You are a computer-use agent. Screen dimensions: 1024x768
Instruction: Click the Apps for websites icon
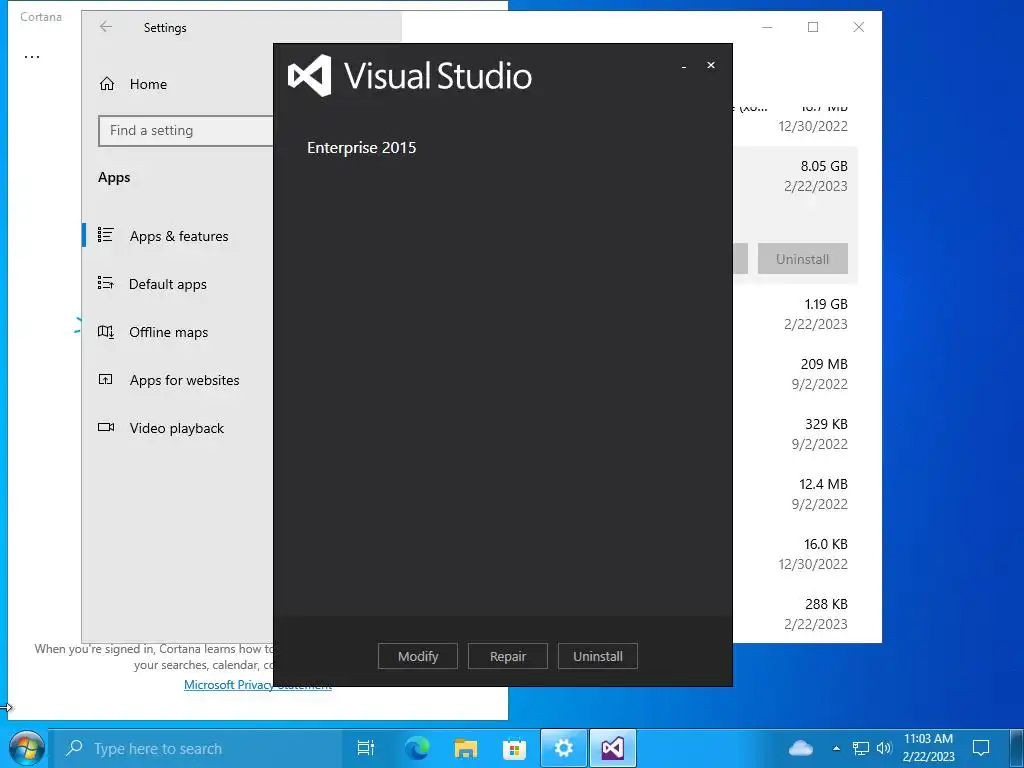click(106, 379)
